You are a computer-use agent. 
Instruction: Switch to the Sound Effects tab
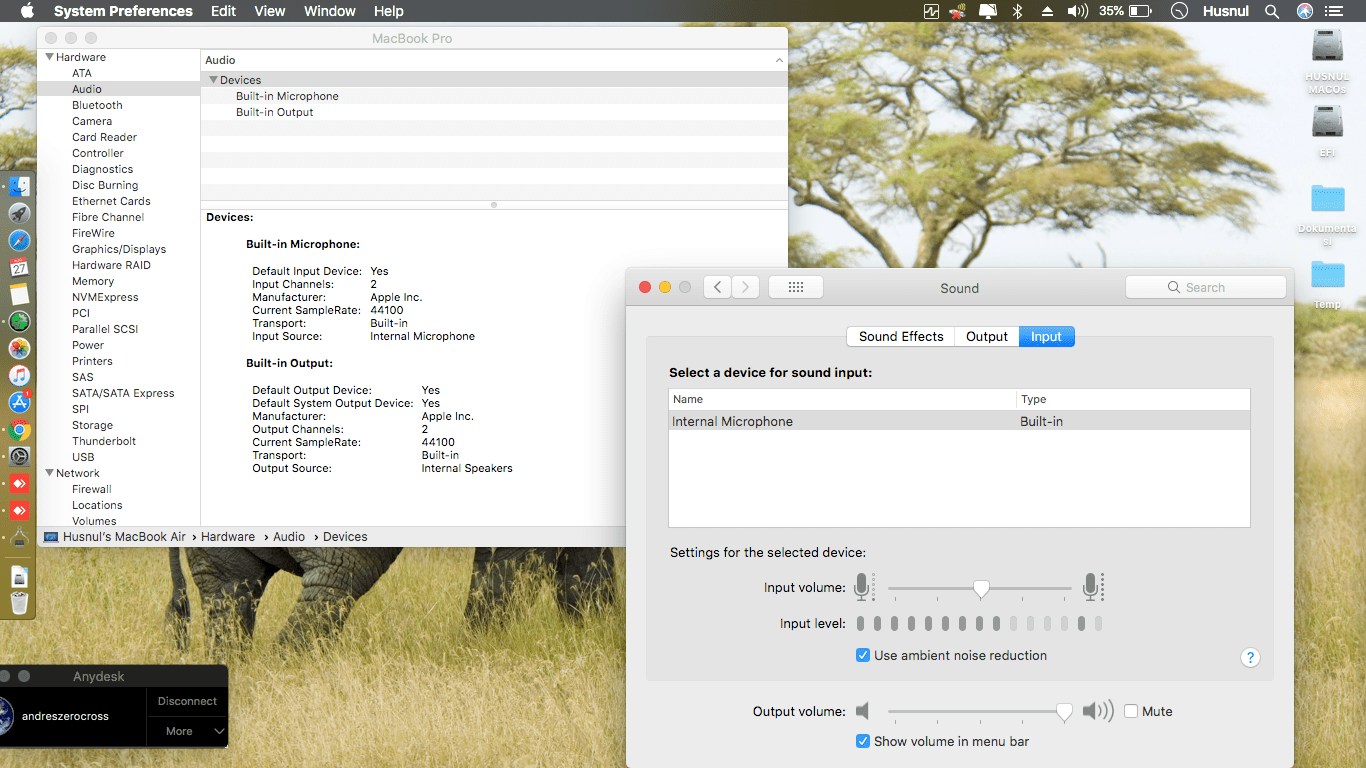[900, 336]
